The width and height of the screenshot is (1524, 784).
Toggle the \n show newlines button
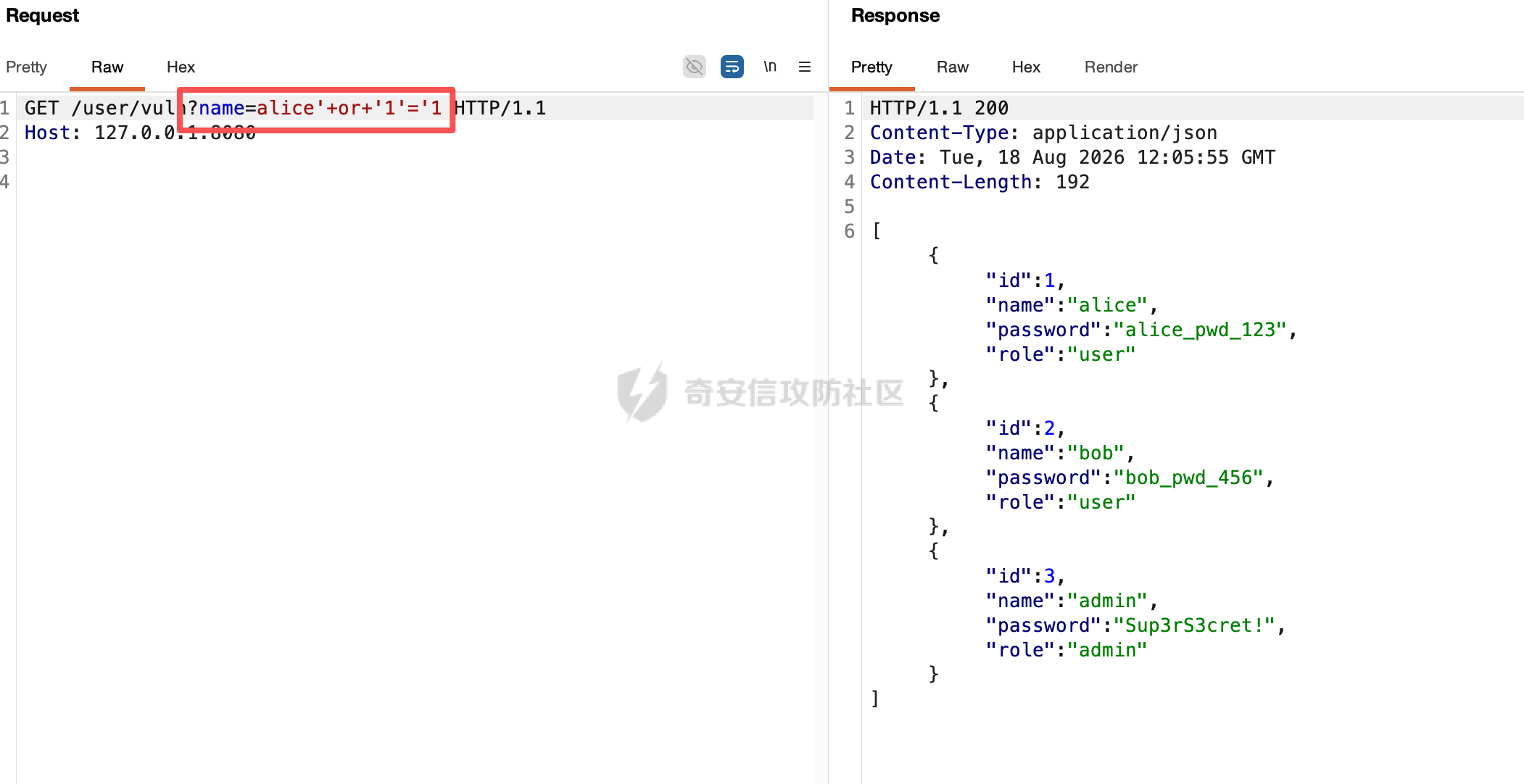tap(770, 67)
